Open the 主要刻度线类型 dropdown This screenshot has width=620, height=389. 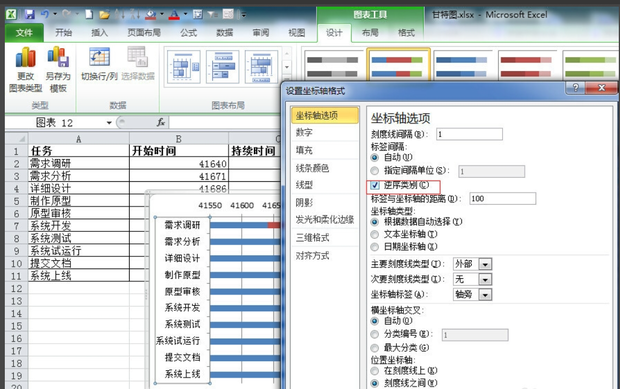click(x=485, y=264)
